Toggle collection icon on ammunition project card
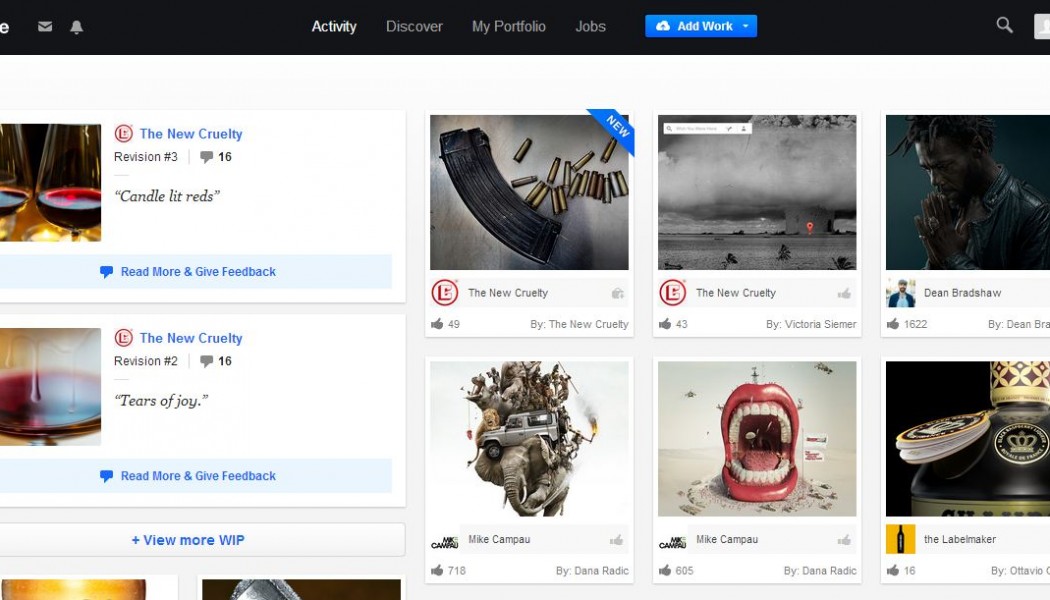 (x=617, y=293)
